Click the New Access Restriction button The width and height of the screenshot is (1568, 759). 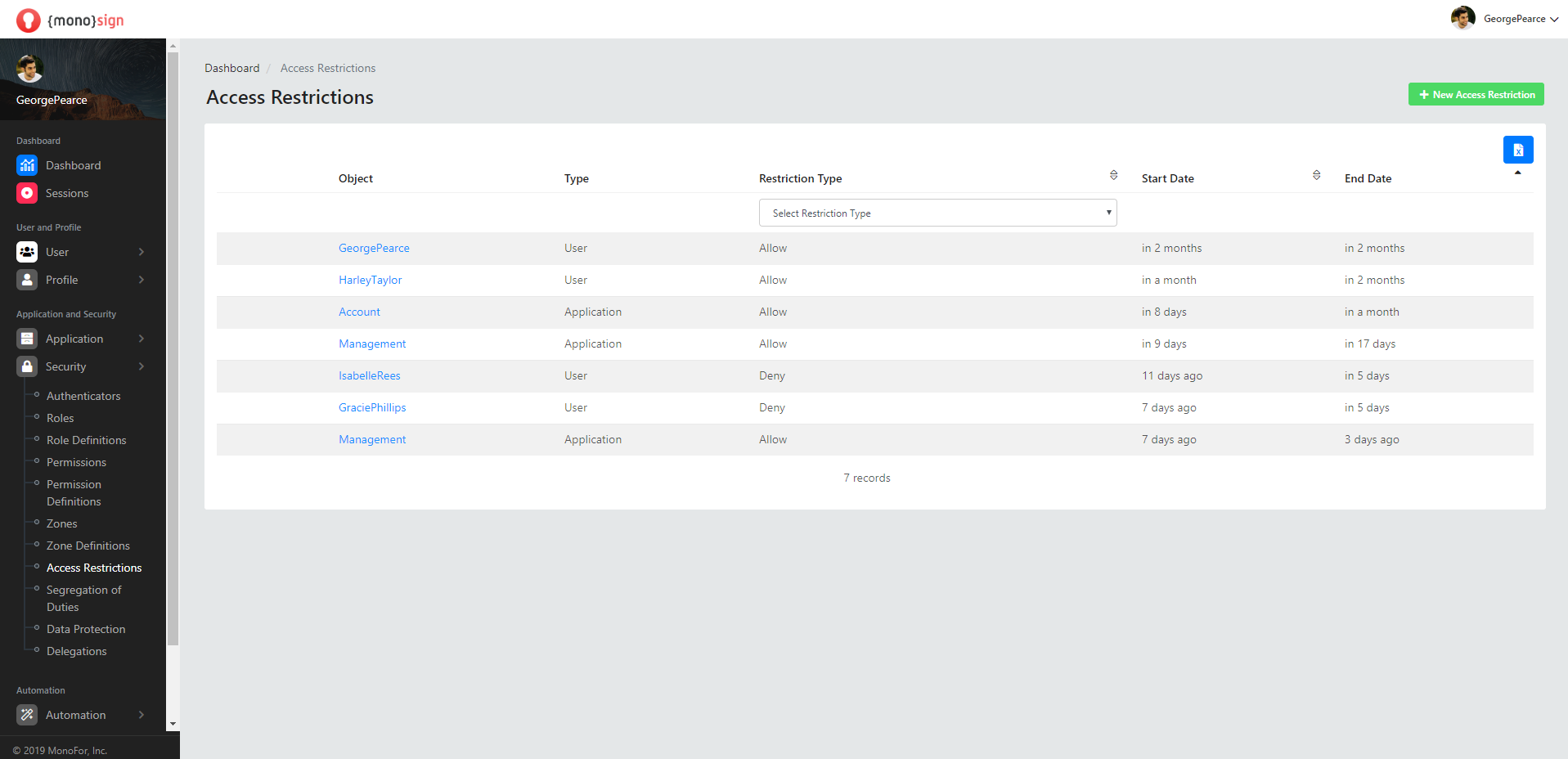(1476, 95)
